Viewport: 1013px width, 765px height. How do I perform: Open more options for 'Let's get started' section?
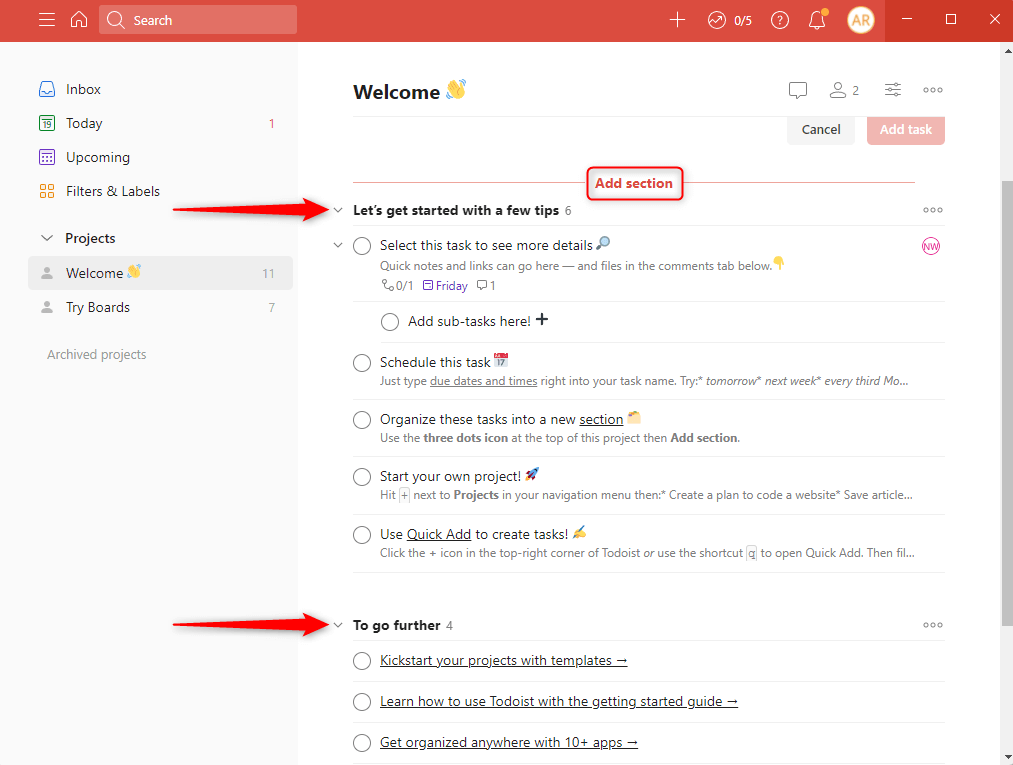click(x=932, y=210)
